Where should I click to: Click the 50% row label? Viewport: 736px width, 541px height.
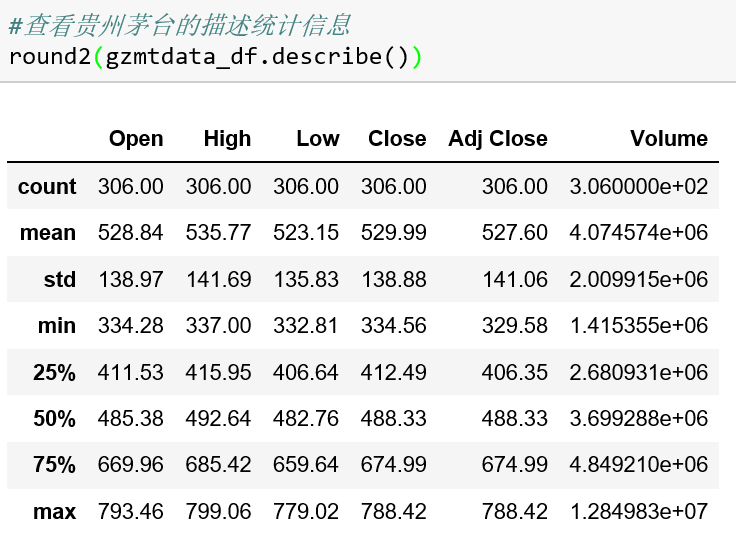[x=54, y=418]
